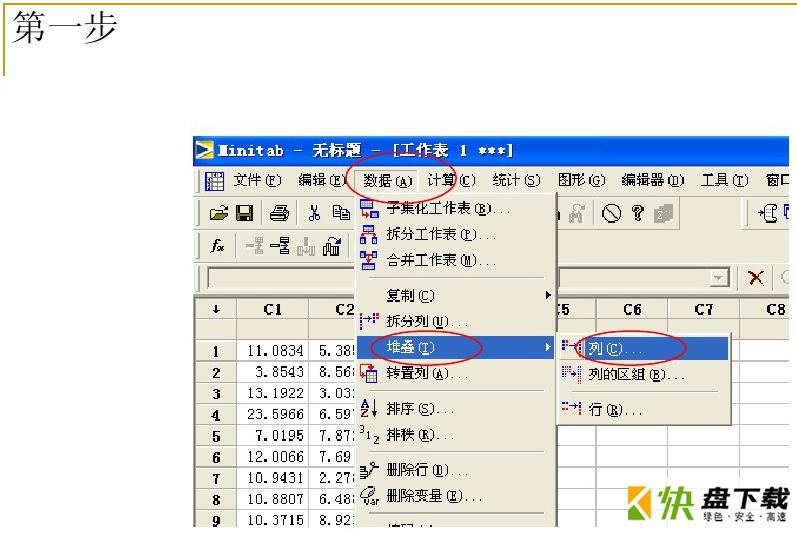Open the 图形(G) menu

point(581,180)
